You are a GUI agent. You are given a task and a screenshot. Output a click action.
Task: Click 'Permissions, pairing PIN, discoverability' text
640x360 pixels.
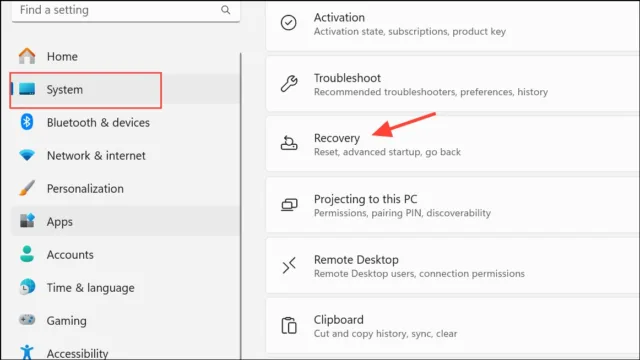(x=402, y=213)
